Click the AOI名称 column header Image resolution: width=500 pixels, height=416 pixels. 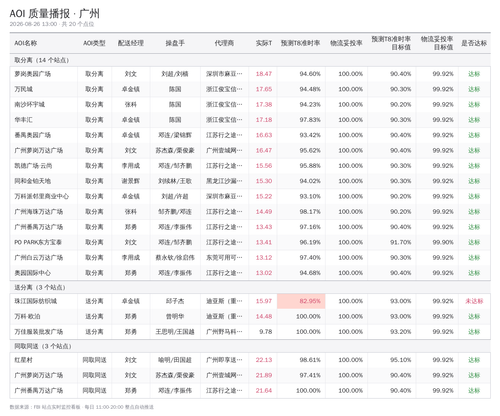coord(26,43)
